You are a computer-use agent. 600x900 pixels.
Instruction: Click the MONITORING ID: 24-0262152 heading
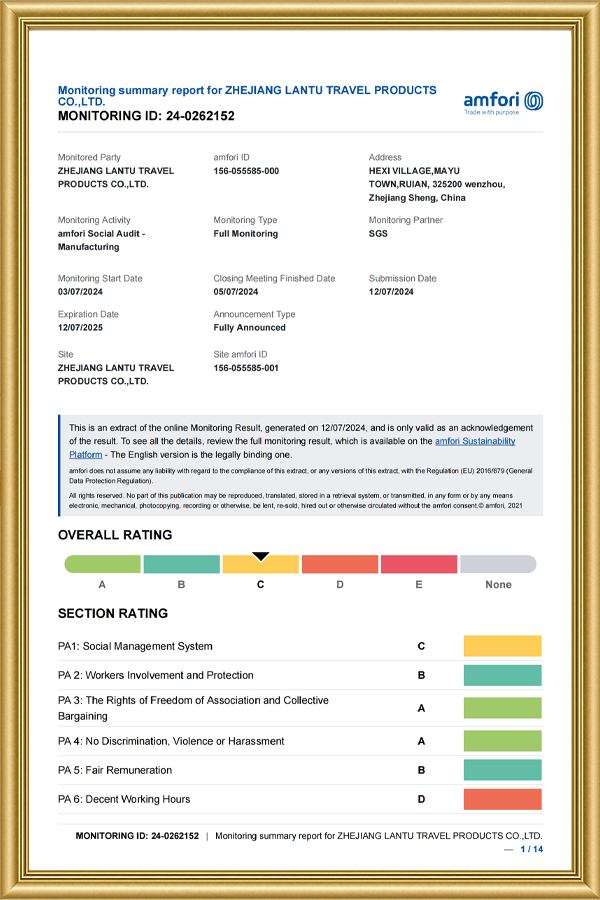146,116
